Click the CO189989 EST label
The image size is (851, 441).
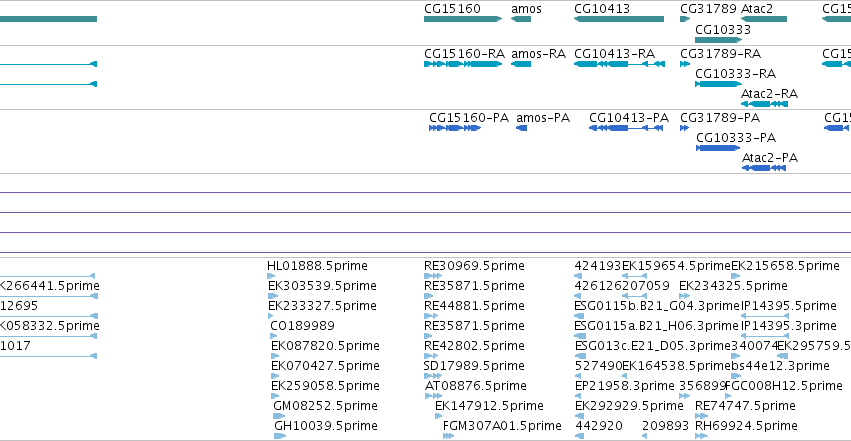tap(302, 326)
